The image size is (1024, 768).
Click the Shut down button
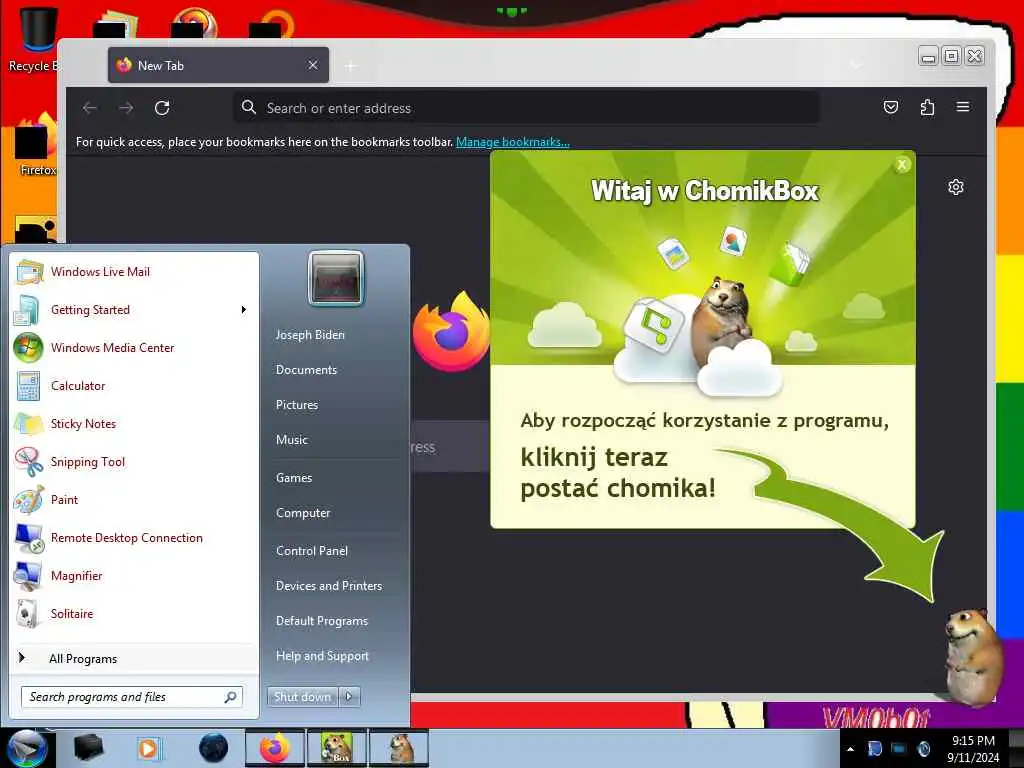(302, 697)
